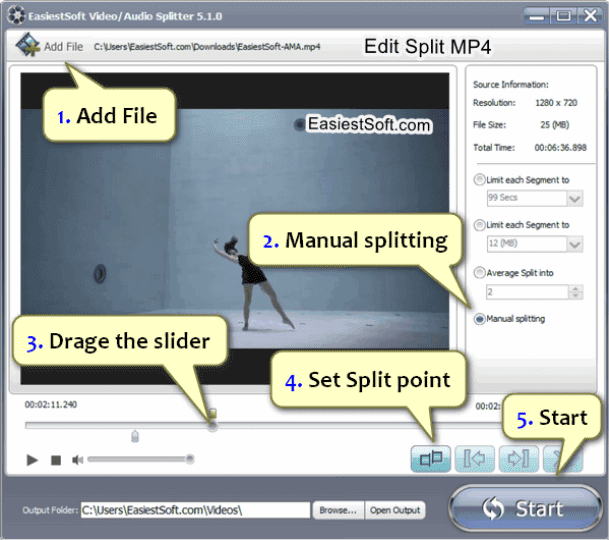Screen dimensions: 609x540
Task: Minimize the EasiestSoft window
Action: tap(536, 16)
